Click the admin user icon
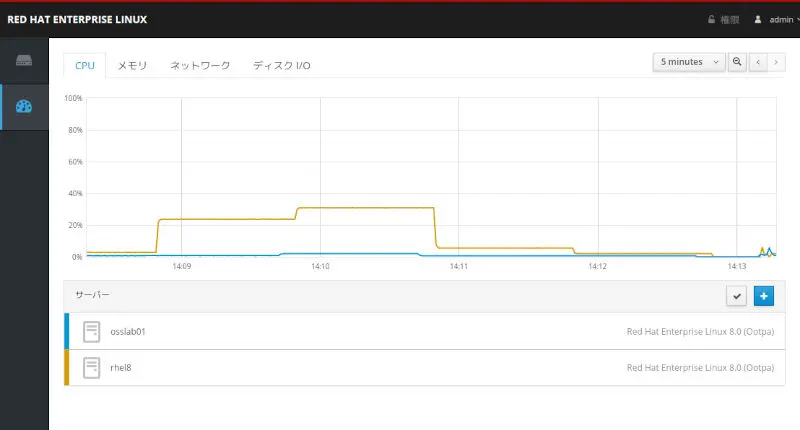This screenshot has width=800, height=430. coord(758,19)
